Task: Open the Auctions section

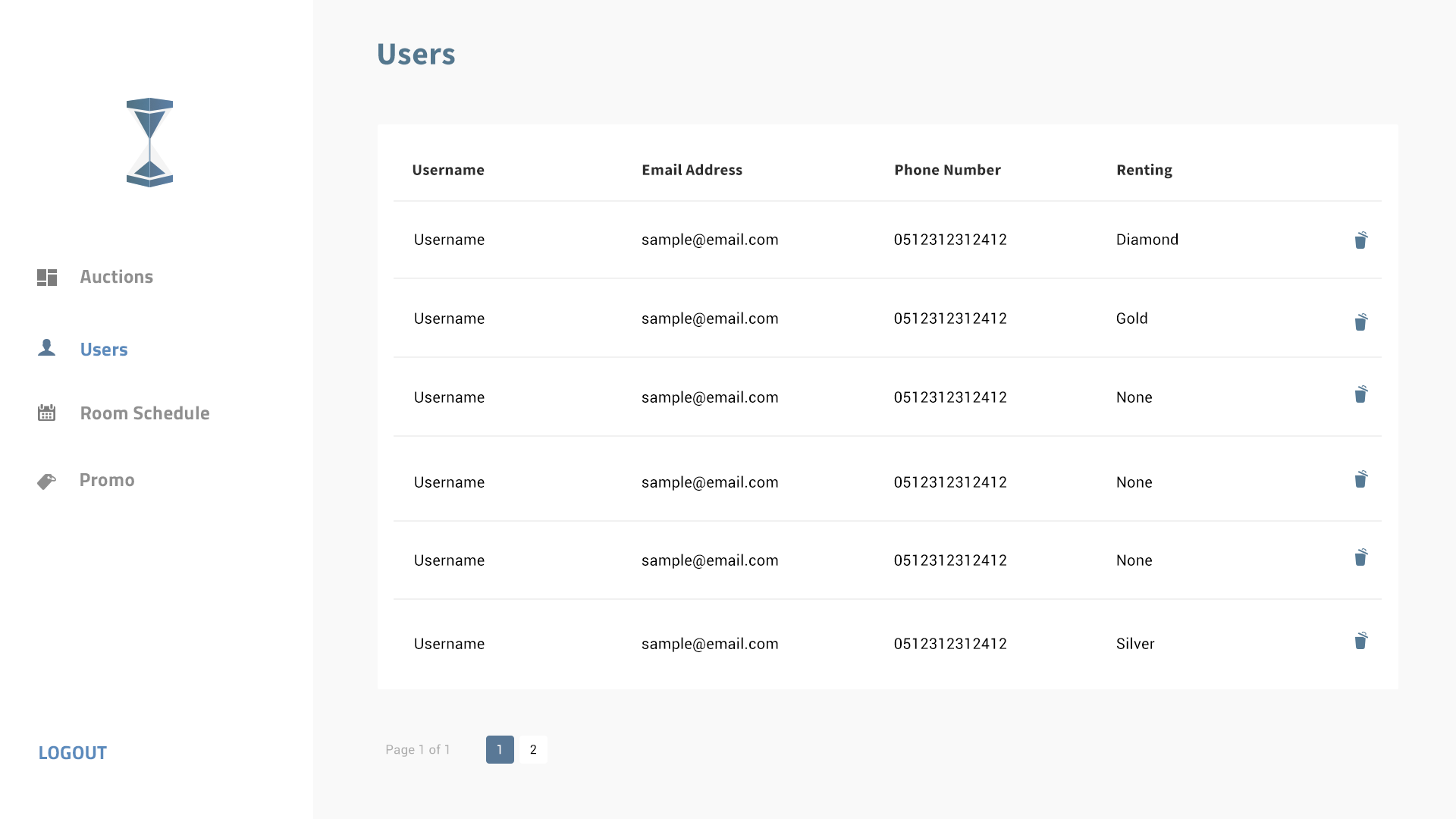Action: [x=117, y=277]
